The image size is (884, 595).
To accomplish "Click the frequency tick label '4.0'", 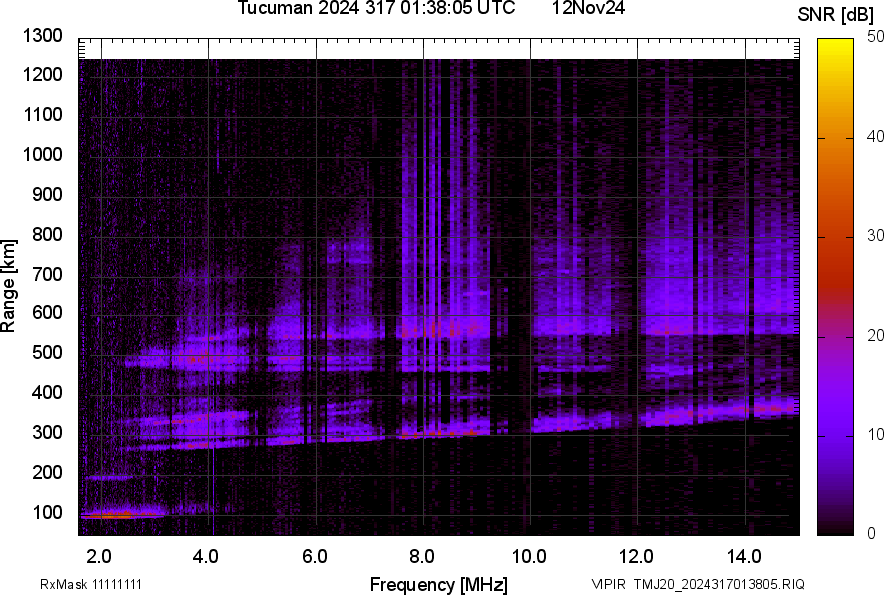I will [x=206, y=557].
